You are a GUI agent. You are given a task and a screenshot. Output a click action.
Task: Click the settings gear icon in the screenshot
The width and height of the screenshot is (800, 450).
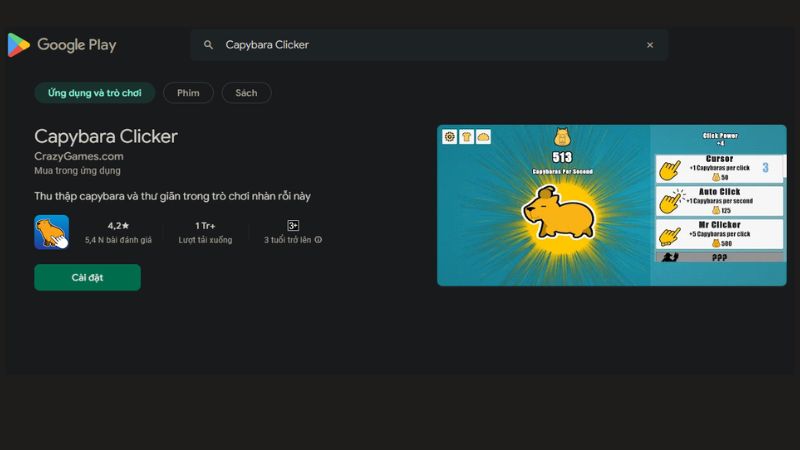pyautogui.click(x=449, y=137)
